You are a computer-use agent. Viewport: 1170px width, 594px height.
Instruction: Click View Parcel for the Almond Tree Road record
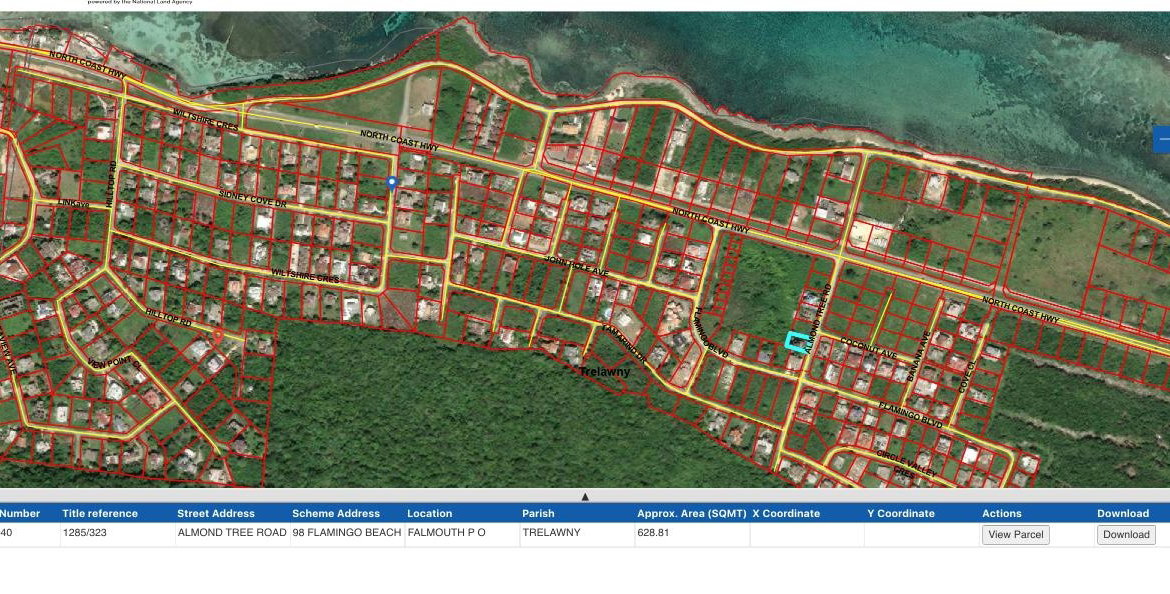coord(1017,534)
